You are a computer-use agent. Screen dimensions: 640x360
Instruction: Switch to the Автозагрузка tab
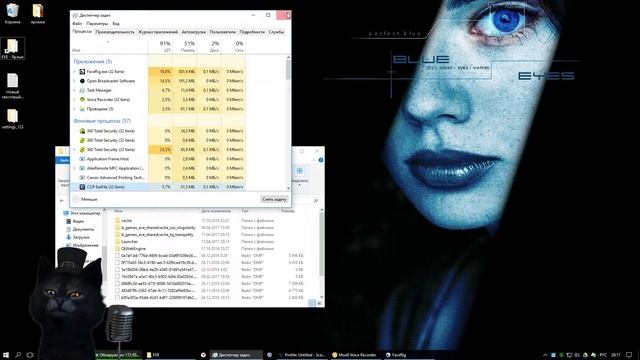tap(193, 32)
